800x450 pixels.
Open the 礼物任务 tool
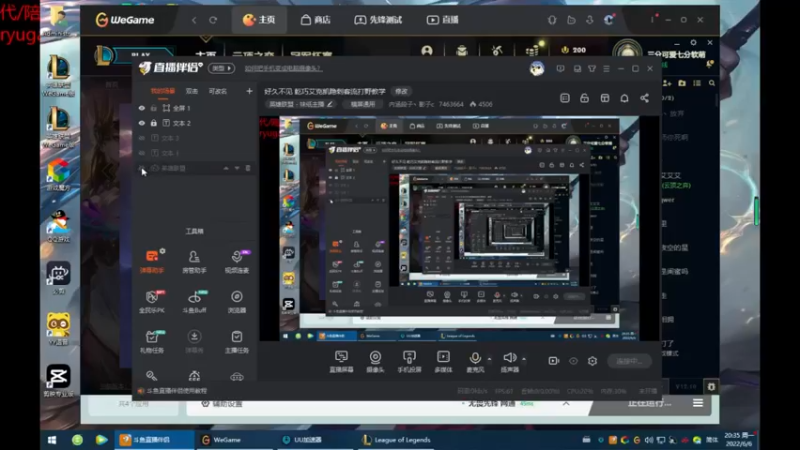click(152, 341)
